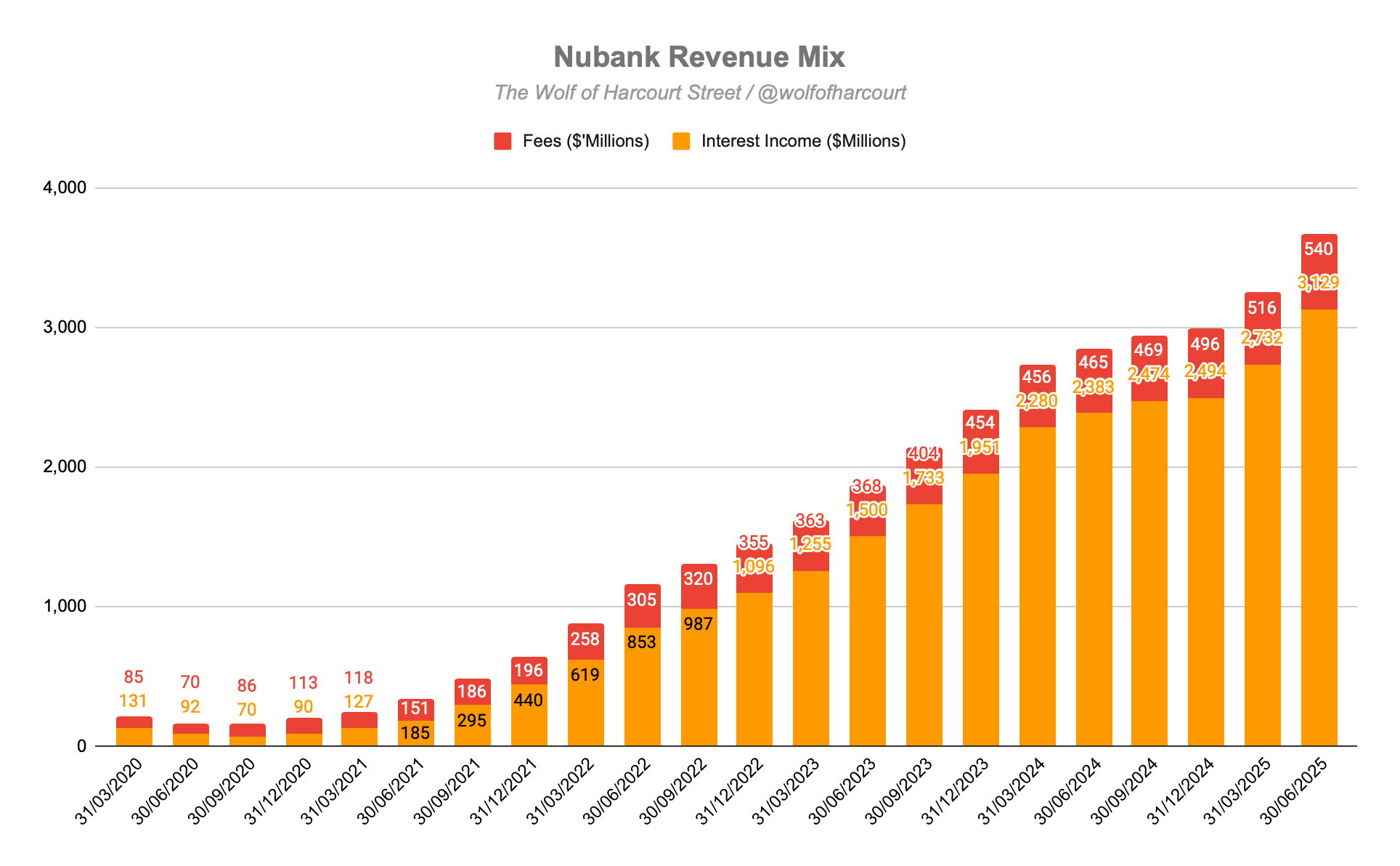Click the Interest Income ($Millions) legend label
This screenshot has height=866, width=1400.
[x=803, y=141]
